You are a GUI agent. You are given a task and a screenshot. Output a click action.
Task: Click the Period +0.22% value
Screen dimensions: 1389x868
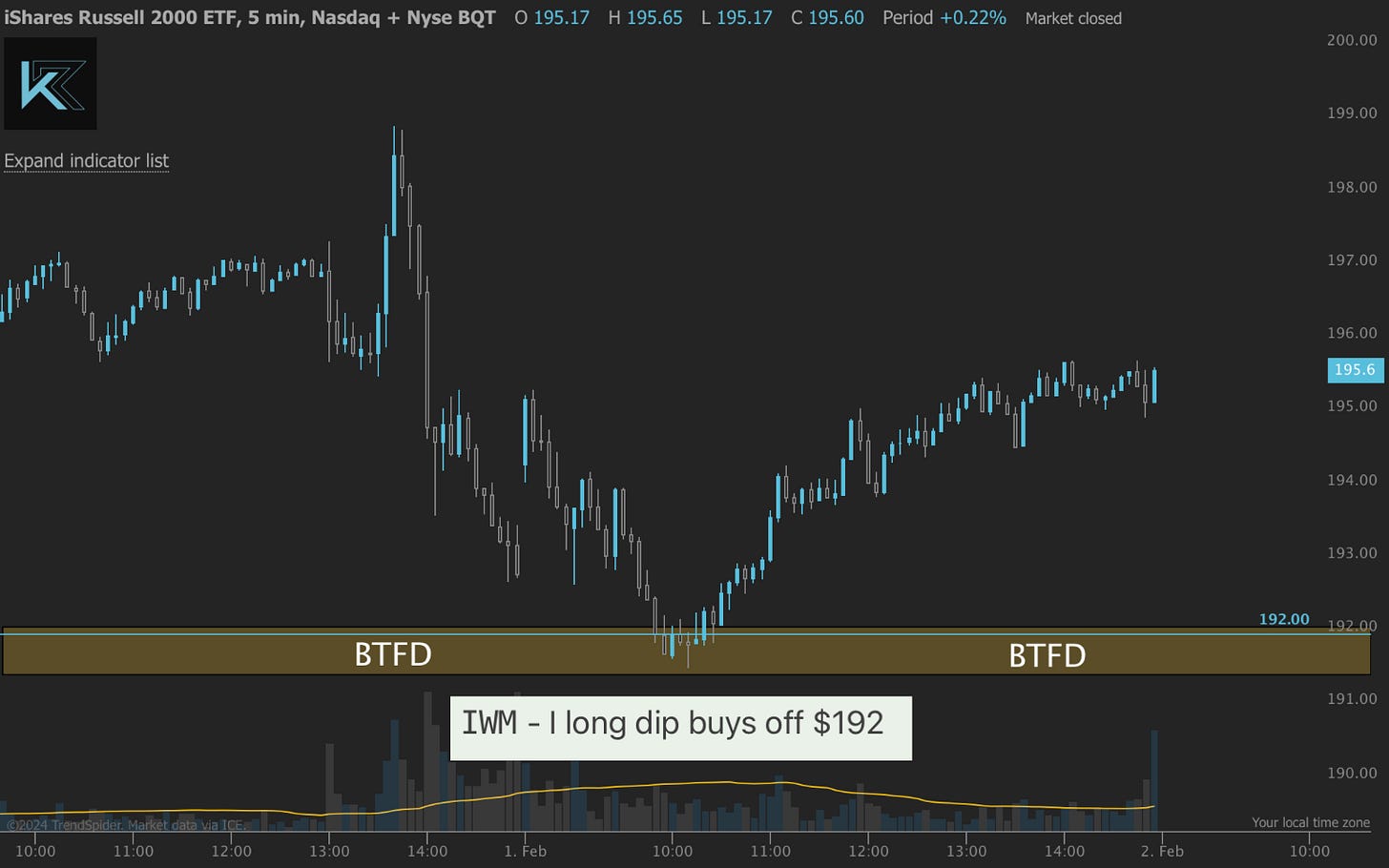(944, 17)
